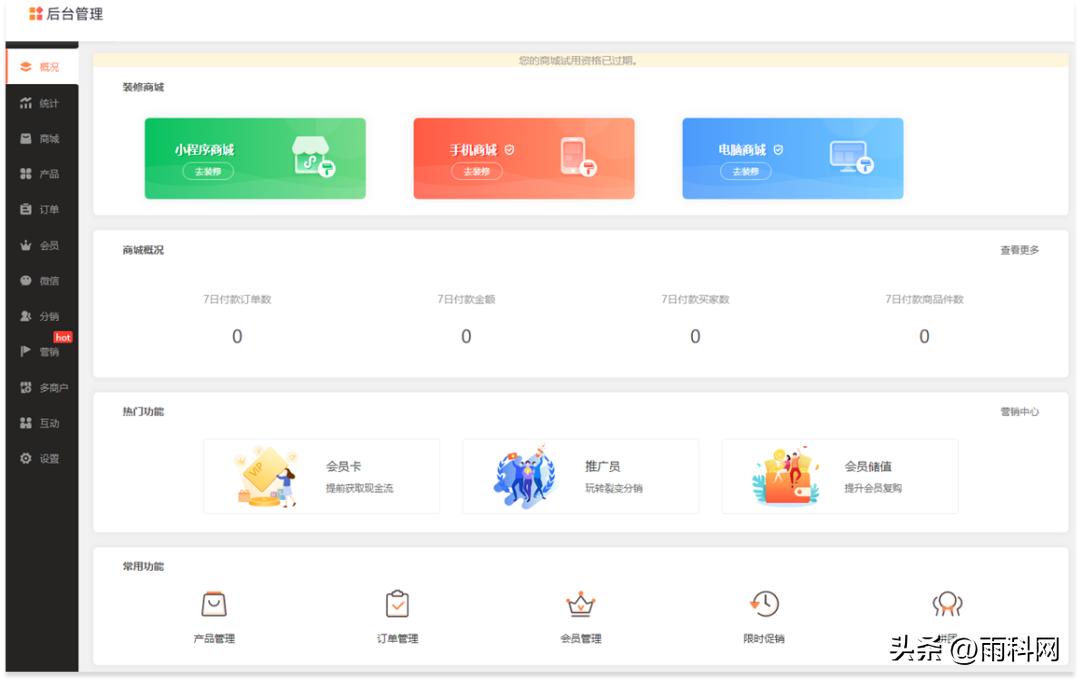
Task: Open 会员管理 via the crown icon
Action: [580, 603]
